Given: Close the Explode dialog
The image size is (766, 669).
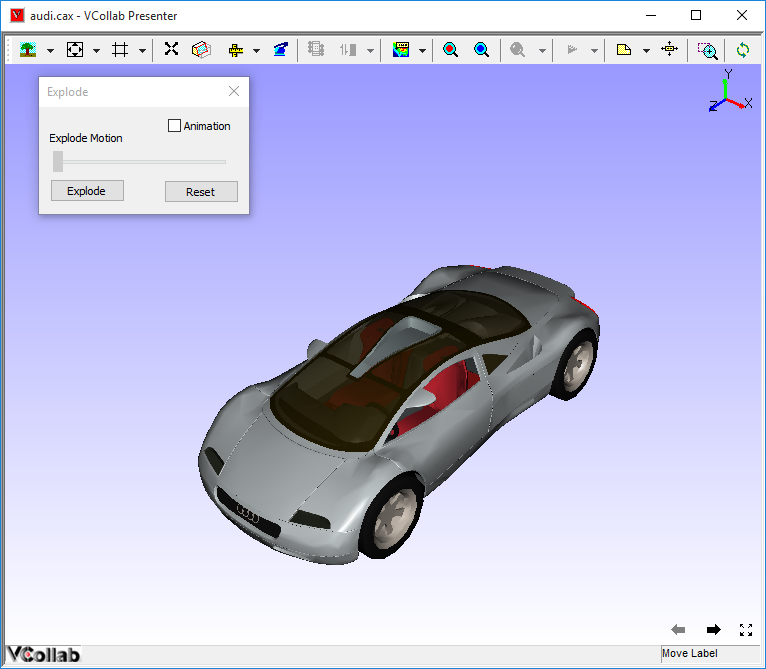Looking at the screenshot, I should tap(234, 91).
